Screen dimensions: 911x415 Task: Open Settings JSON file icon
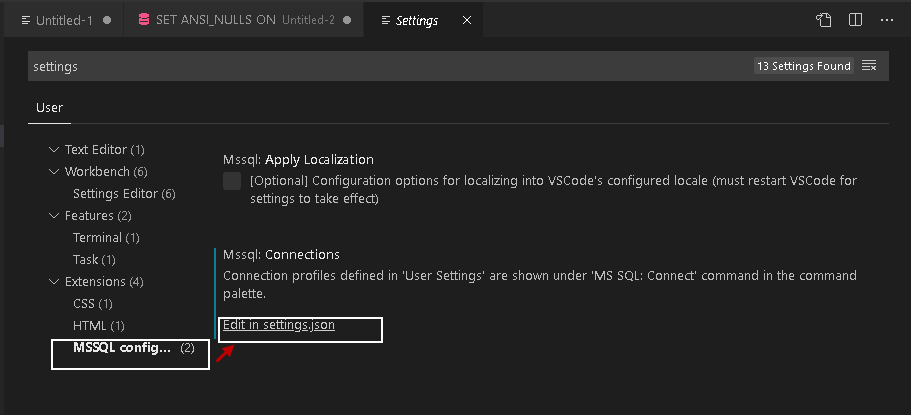pos(823,20)
